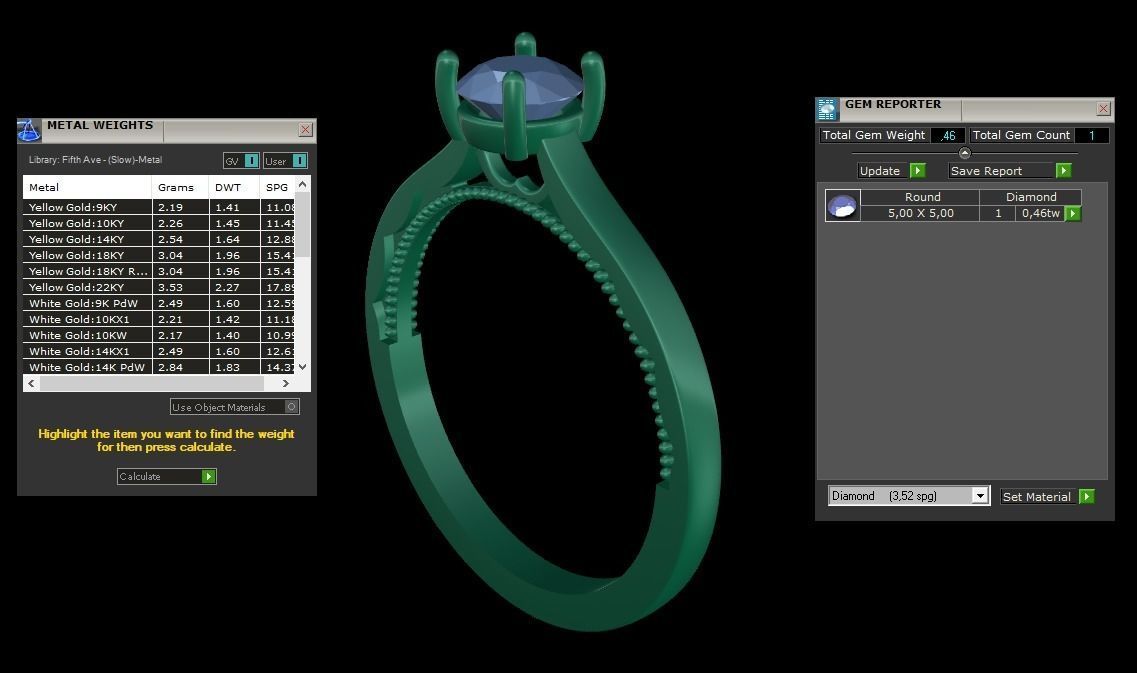Click the Metal Weights panel icon
The width and height of the screenshot is (1137, 673).
coord(29,131)
